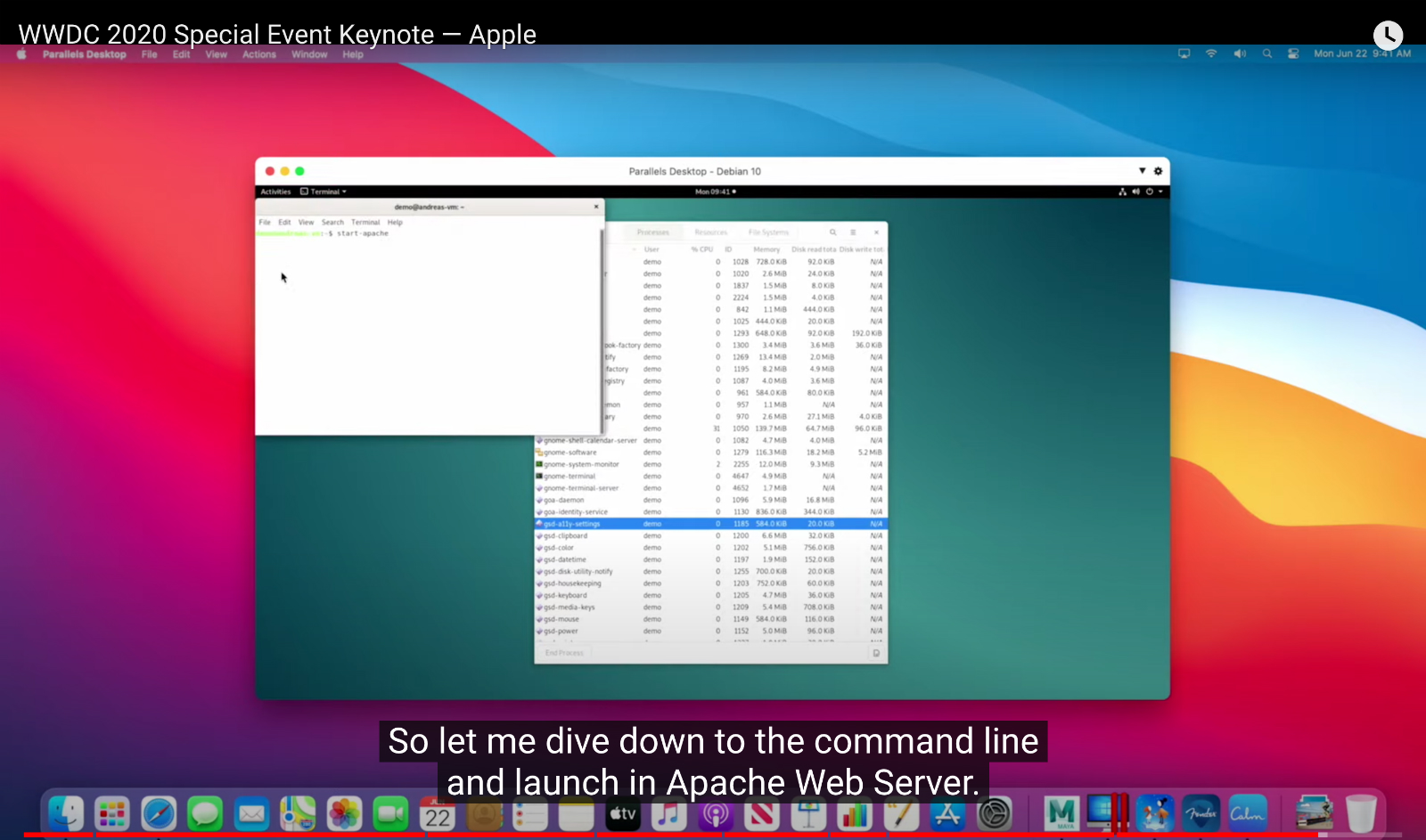Click macOS Spotlight search icon in menu bar
This screenshot has width=1426, height=840.
point(1266,54)
